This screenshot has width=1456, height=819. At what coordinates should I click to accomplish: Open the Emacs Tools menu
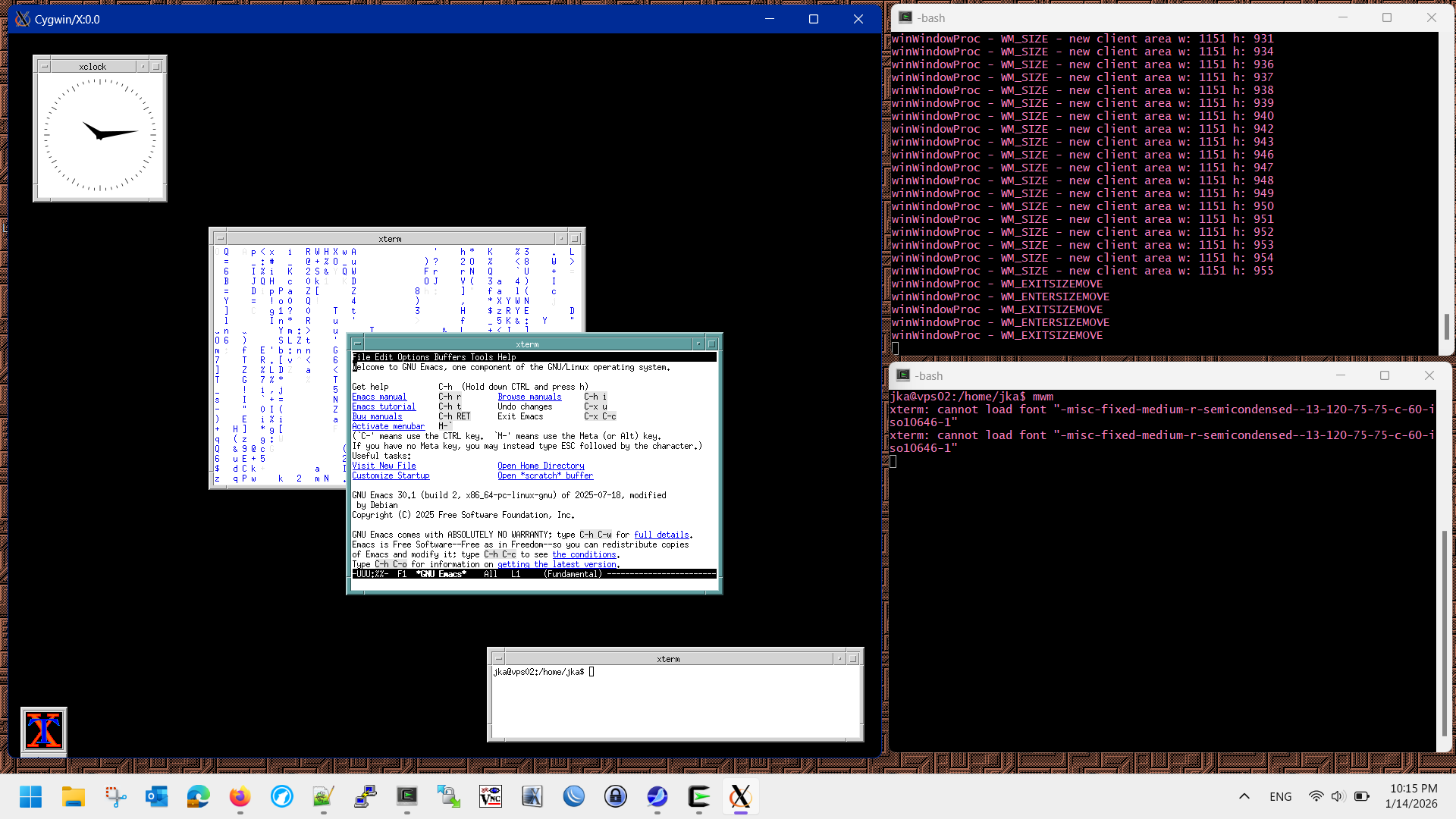(482, 357)
